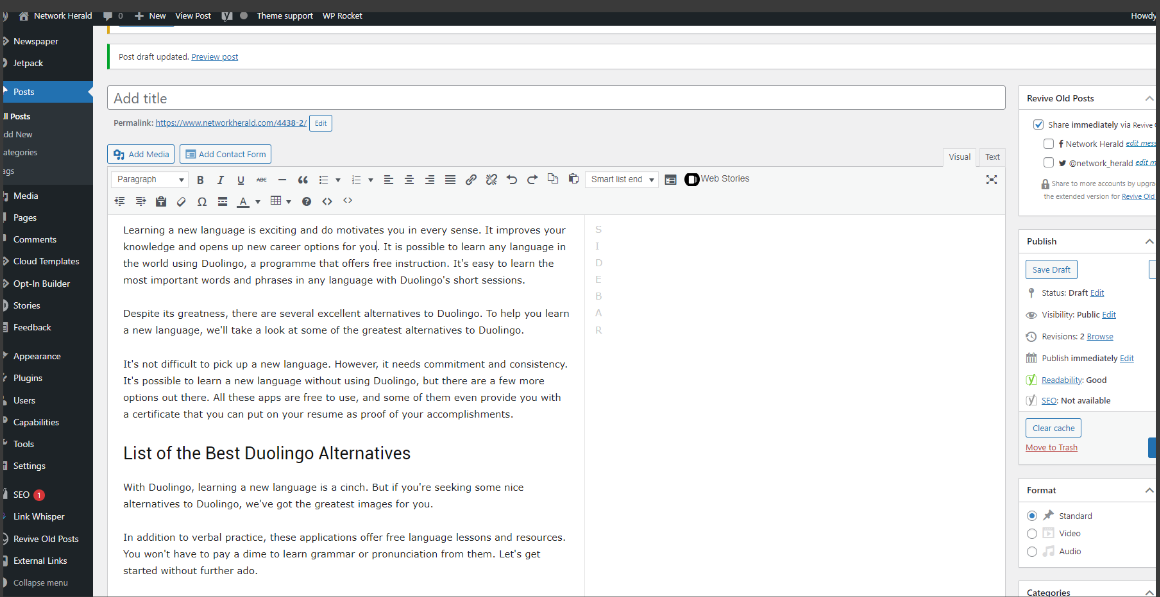Collapse the Format panel
This screenshot has height=597, width=1160.
pyautogui.click(x=1148, y=490)
